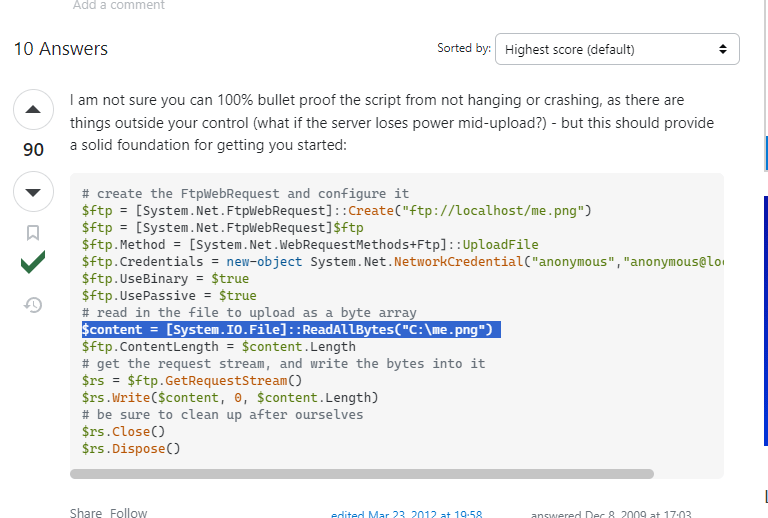Screen dimensions: 768x518
Task: Click the '# get the request stream' comment
Action: [284, 363]
